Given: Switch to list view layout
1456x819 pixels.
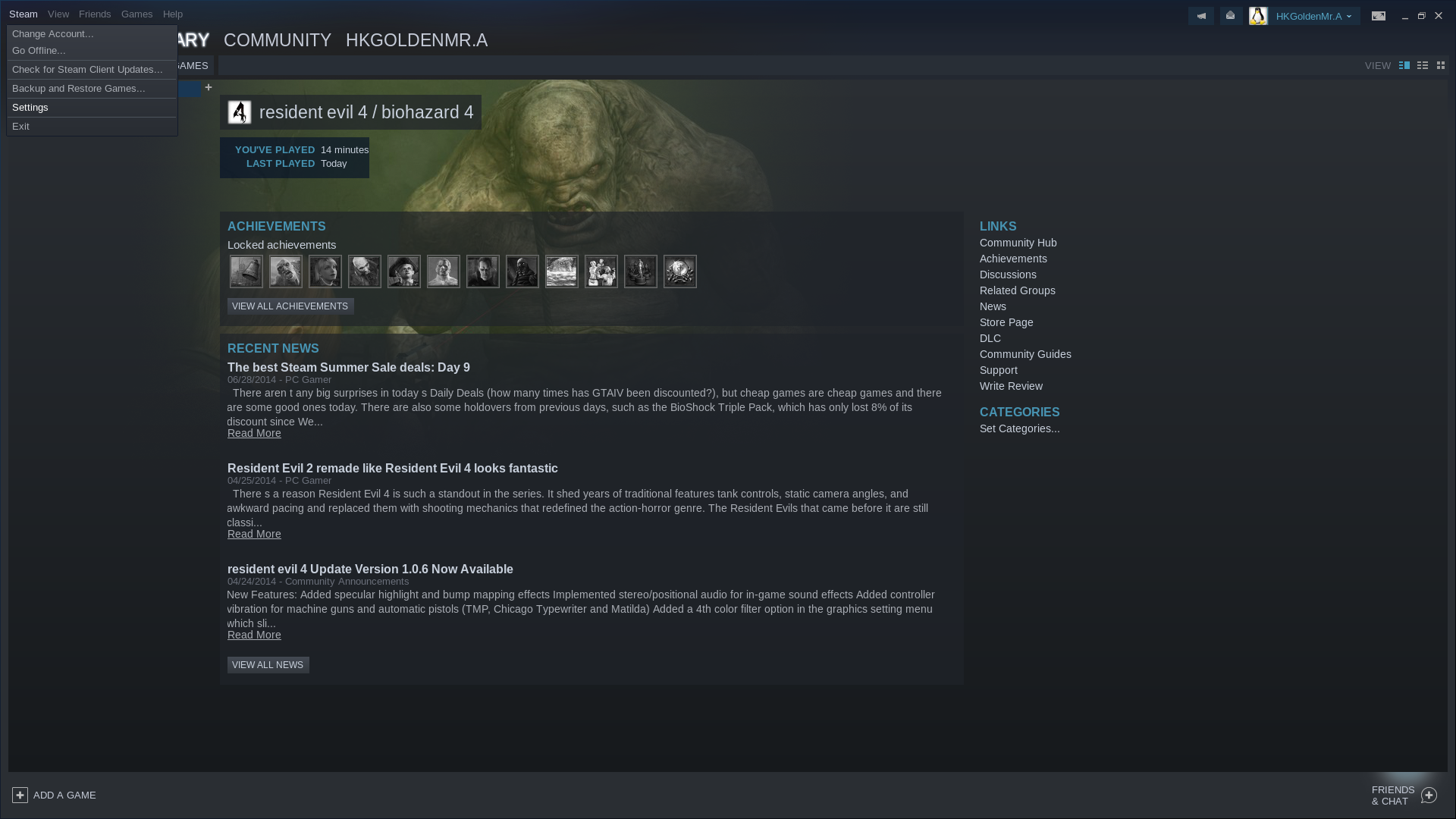Looking at the screenshot, I should [1423, 66].
